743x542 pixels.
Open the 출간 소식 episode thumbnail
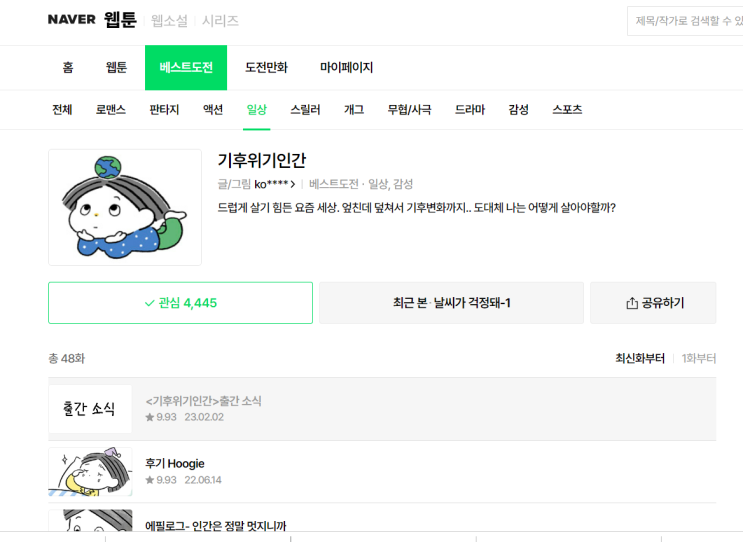(x=90, y=409)
